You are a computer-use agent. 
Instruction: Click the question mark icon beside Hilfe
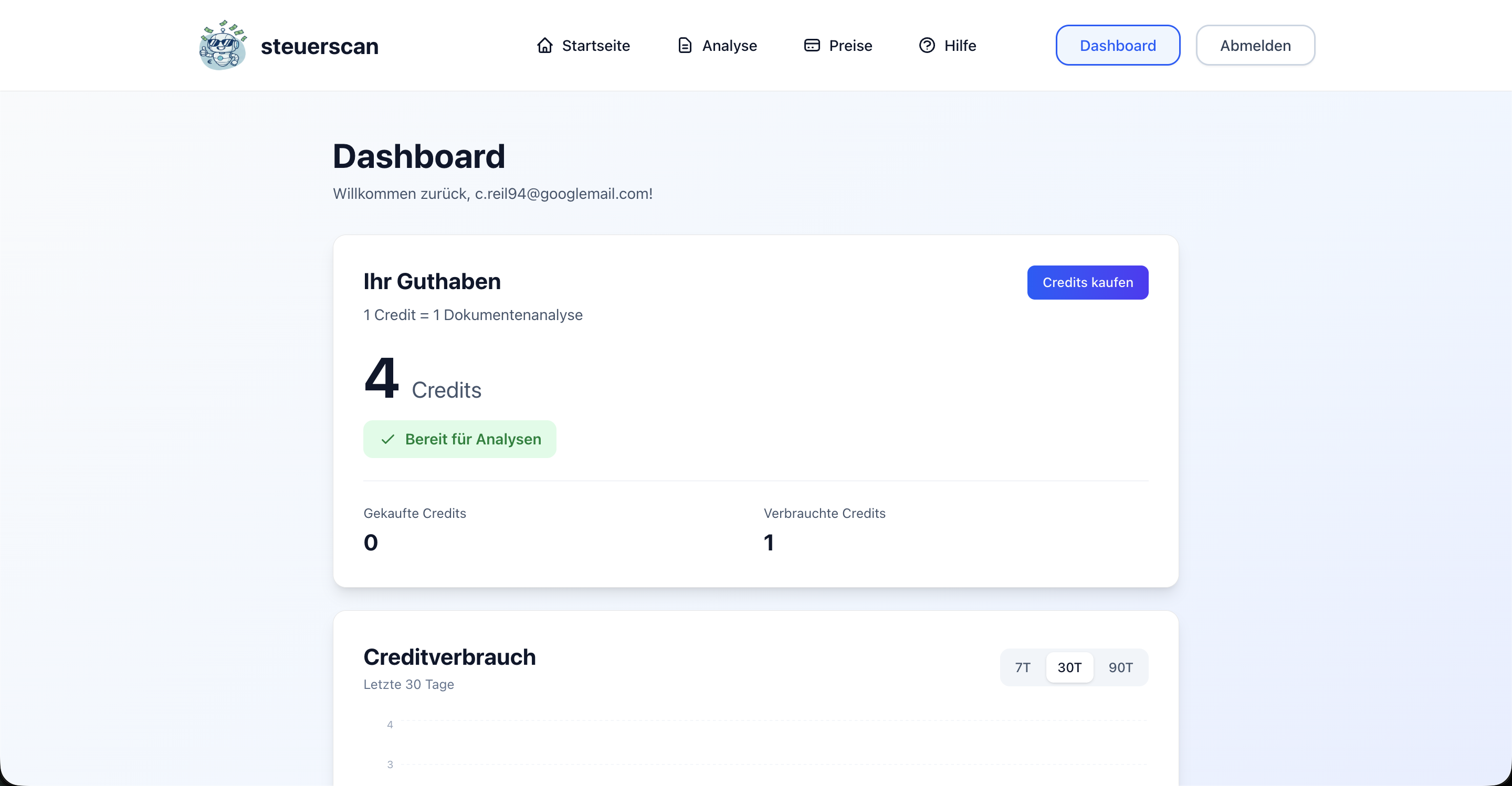927,45
